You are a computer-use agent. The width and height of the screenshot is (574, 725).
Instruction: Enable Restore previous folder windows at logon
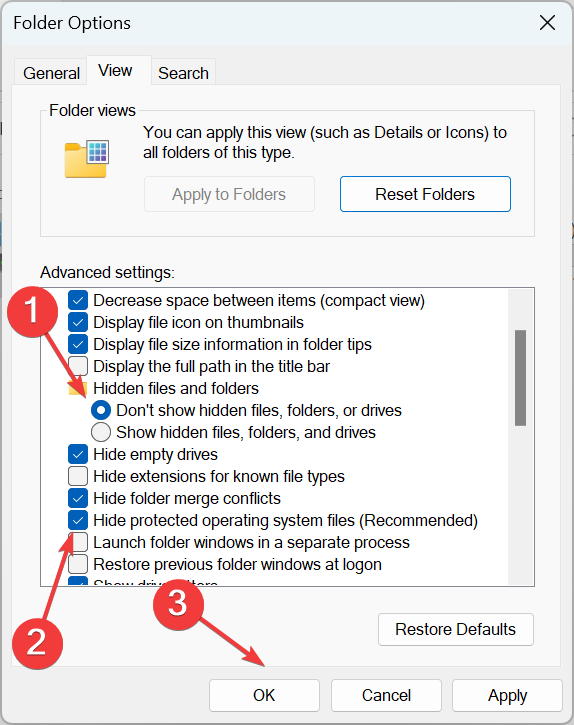(x=78, y=564)
